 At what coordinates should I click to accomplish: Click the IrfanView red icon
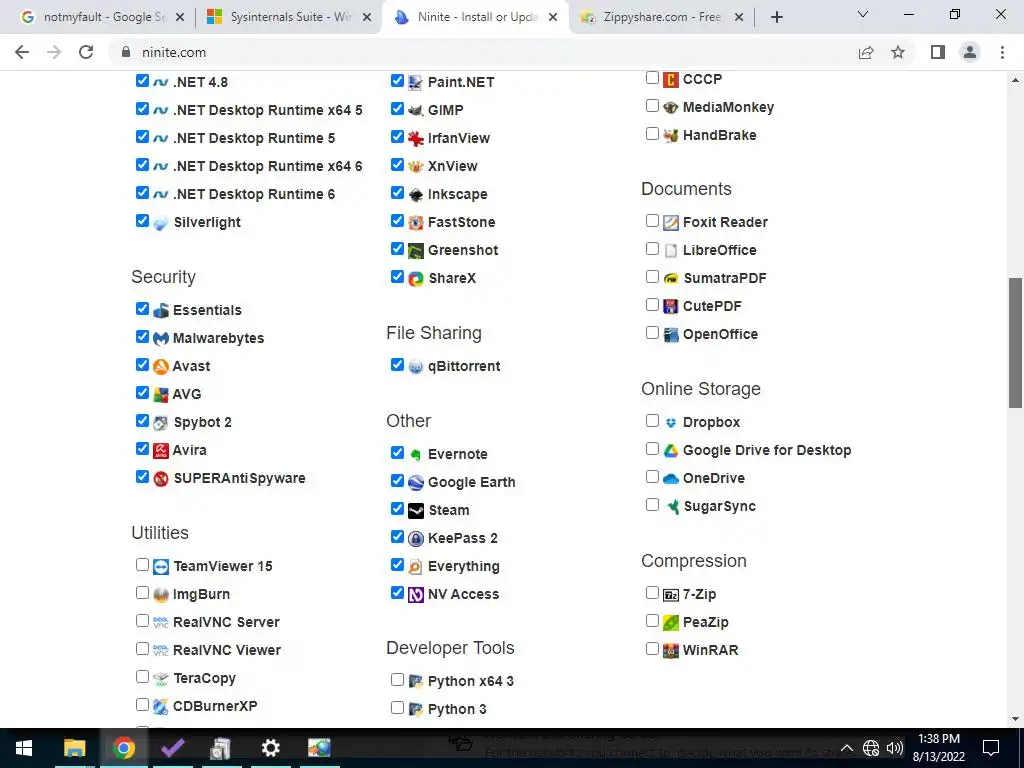pyautogui.click(x=416, y=138)
